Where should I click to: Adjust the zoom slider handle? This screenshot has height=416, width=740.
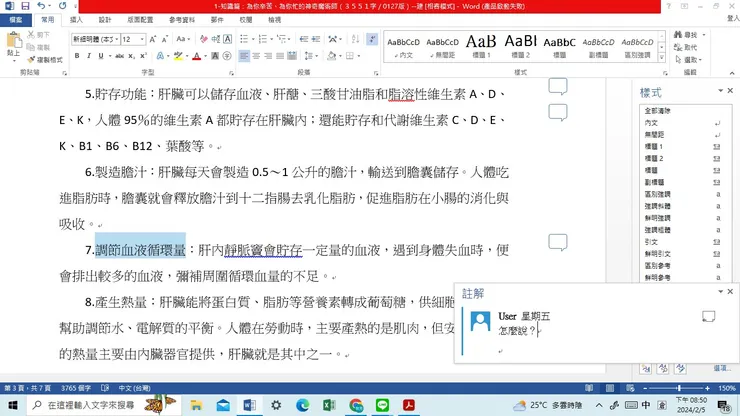[x=679, y=388]
